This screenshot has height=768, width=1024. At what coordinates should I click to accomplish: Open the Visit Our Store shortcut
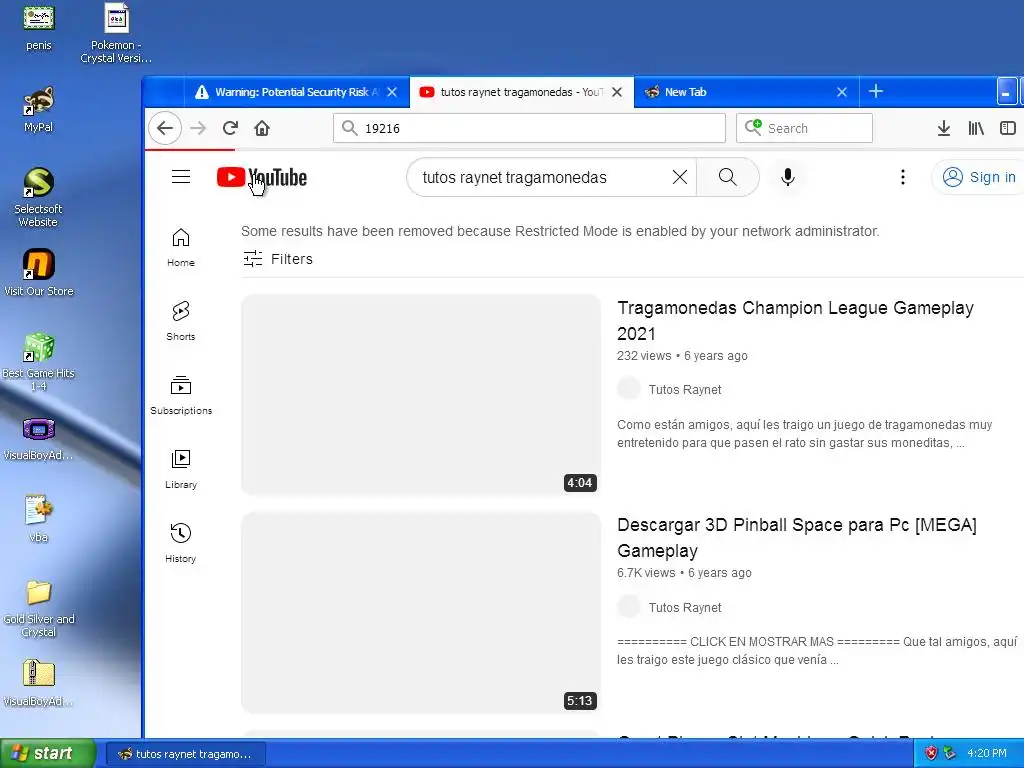[x=39, y=272]
